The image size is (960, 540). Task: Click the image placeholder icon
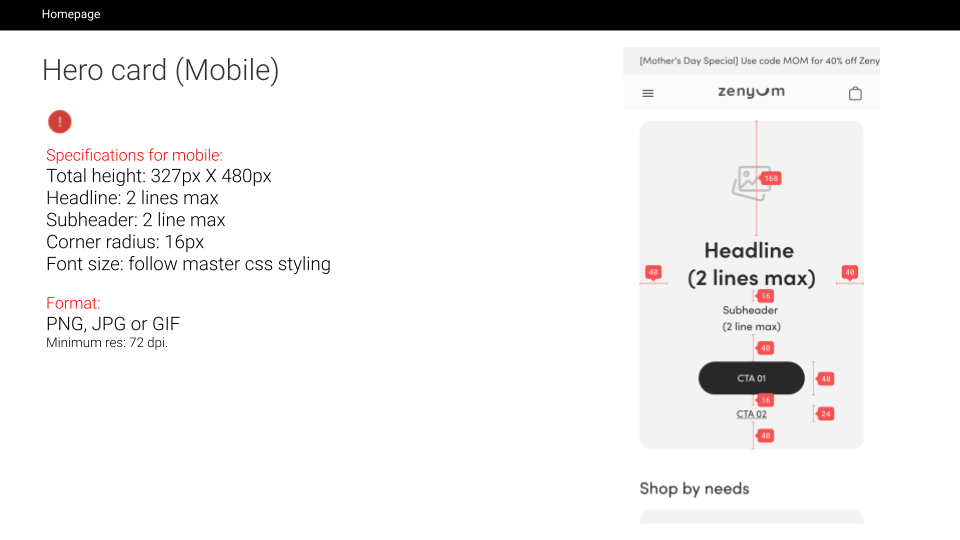[751, 183]
